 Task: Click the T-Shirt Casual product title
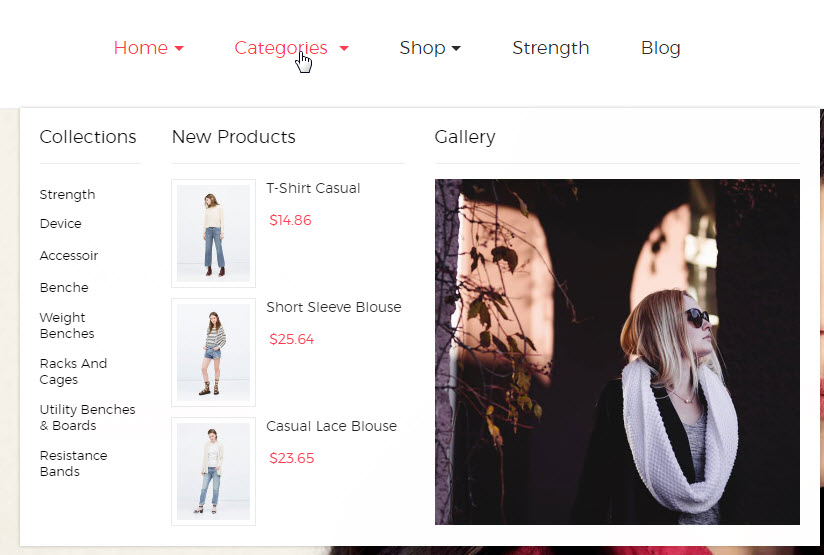point(313,188)
